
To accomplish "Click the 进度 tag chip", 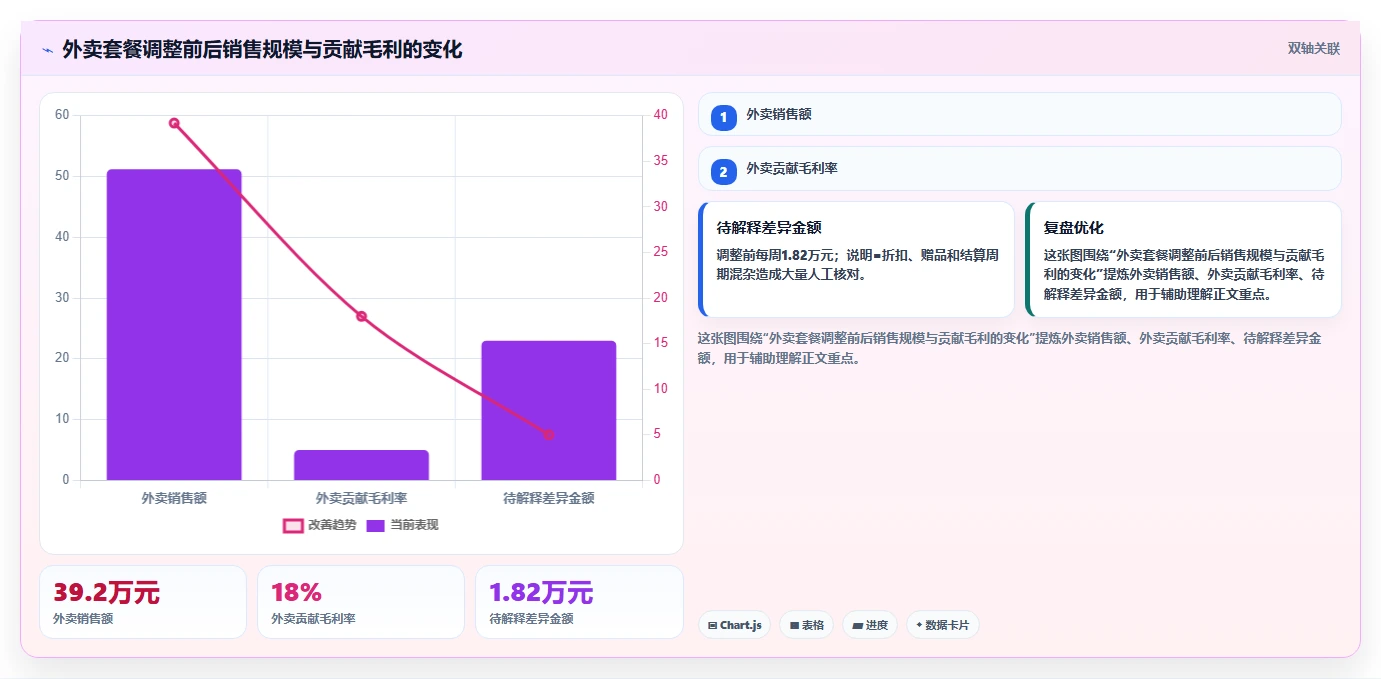I will coord(870,625).
